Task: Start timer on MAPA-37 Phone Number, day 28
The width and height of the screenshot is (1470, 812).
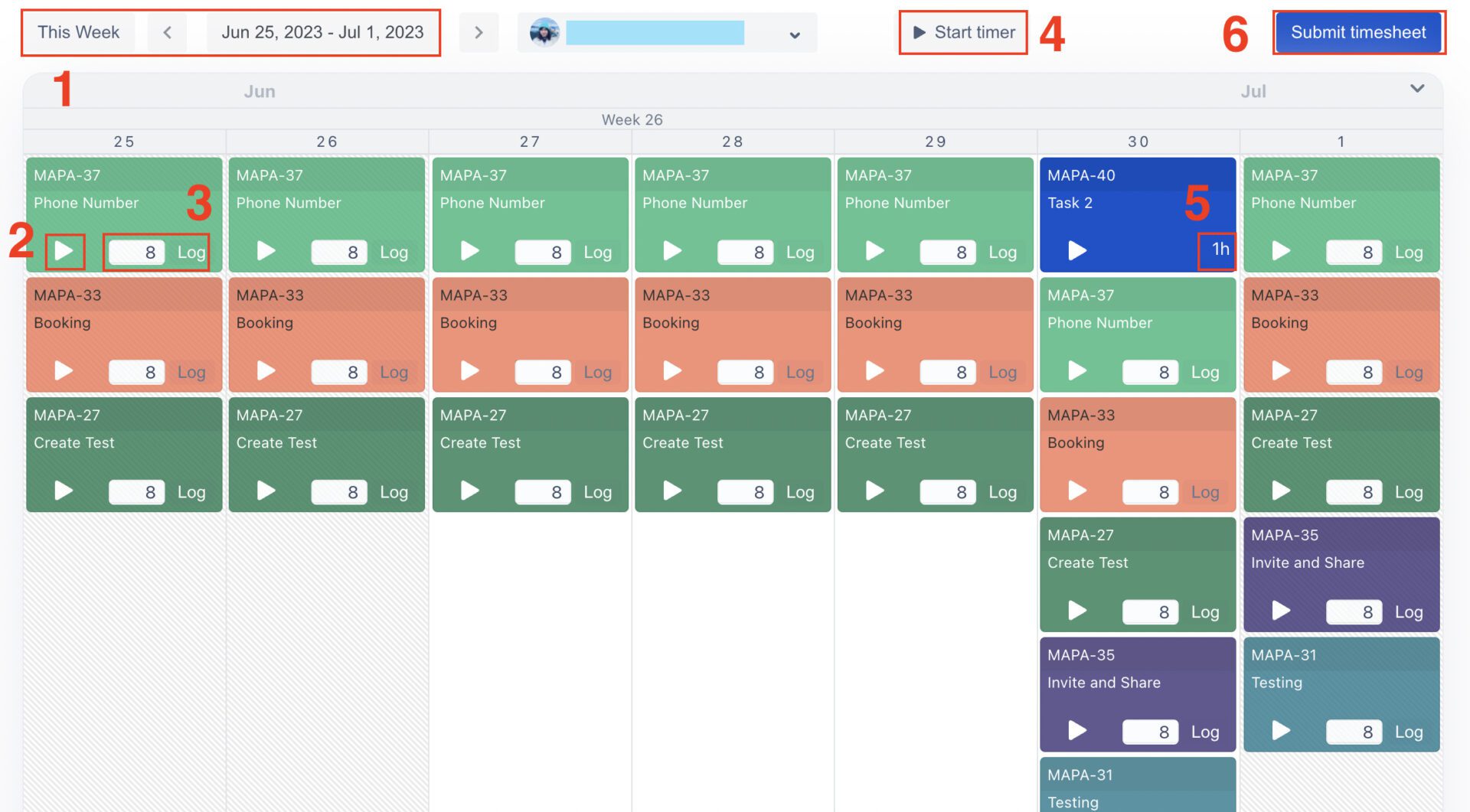Action: click(672, 251)
